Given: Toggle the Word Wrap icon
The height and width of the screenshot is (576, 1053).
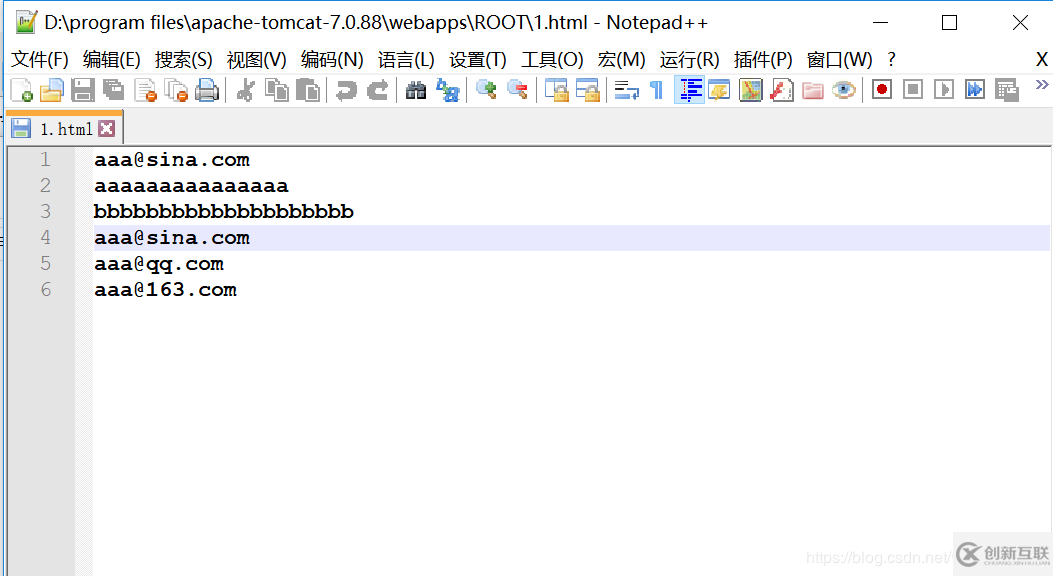Looking at the screenshot, I should tap(626, 89).
